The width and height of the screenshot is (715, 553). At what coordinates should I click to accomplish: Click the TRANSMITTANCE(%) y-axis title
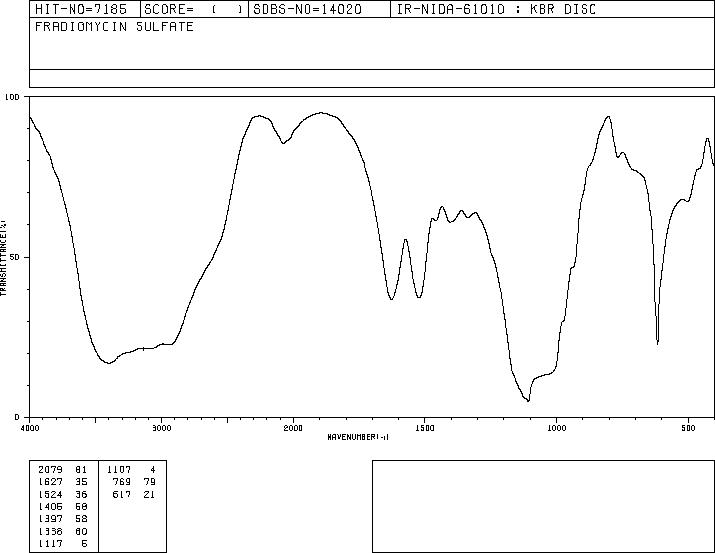[3, 258]
